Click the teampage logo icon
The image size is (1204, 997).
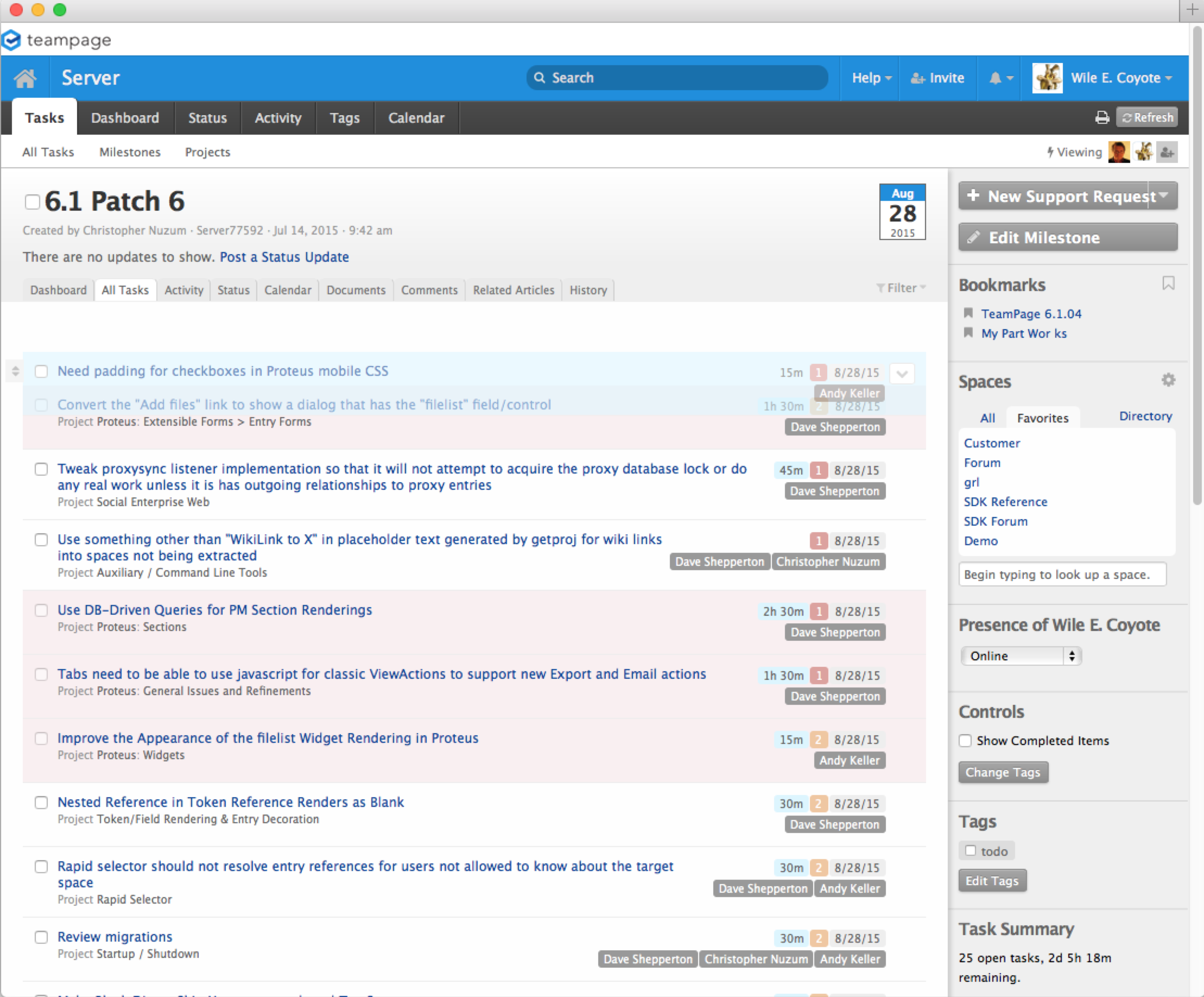pyautogui.click(x=12, y=40)
